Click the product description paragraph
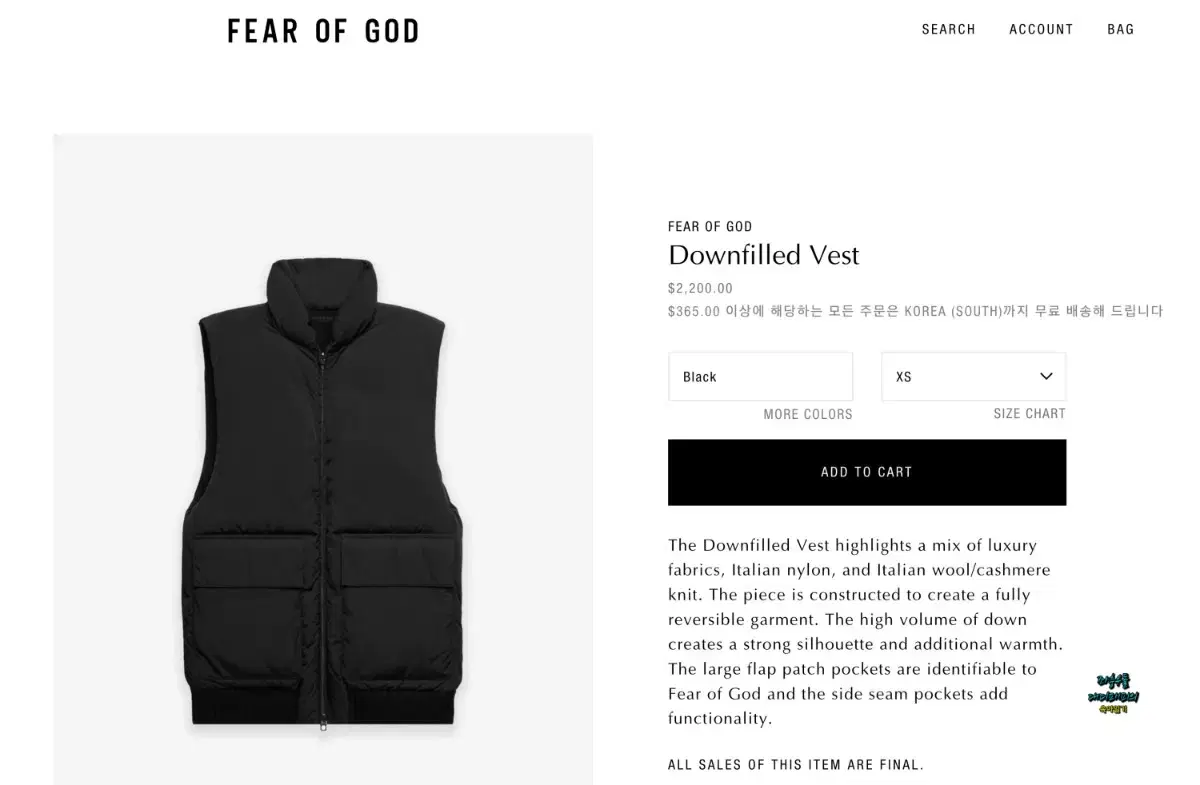The image size is (1200, 785). tap(866, 632)
